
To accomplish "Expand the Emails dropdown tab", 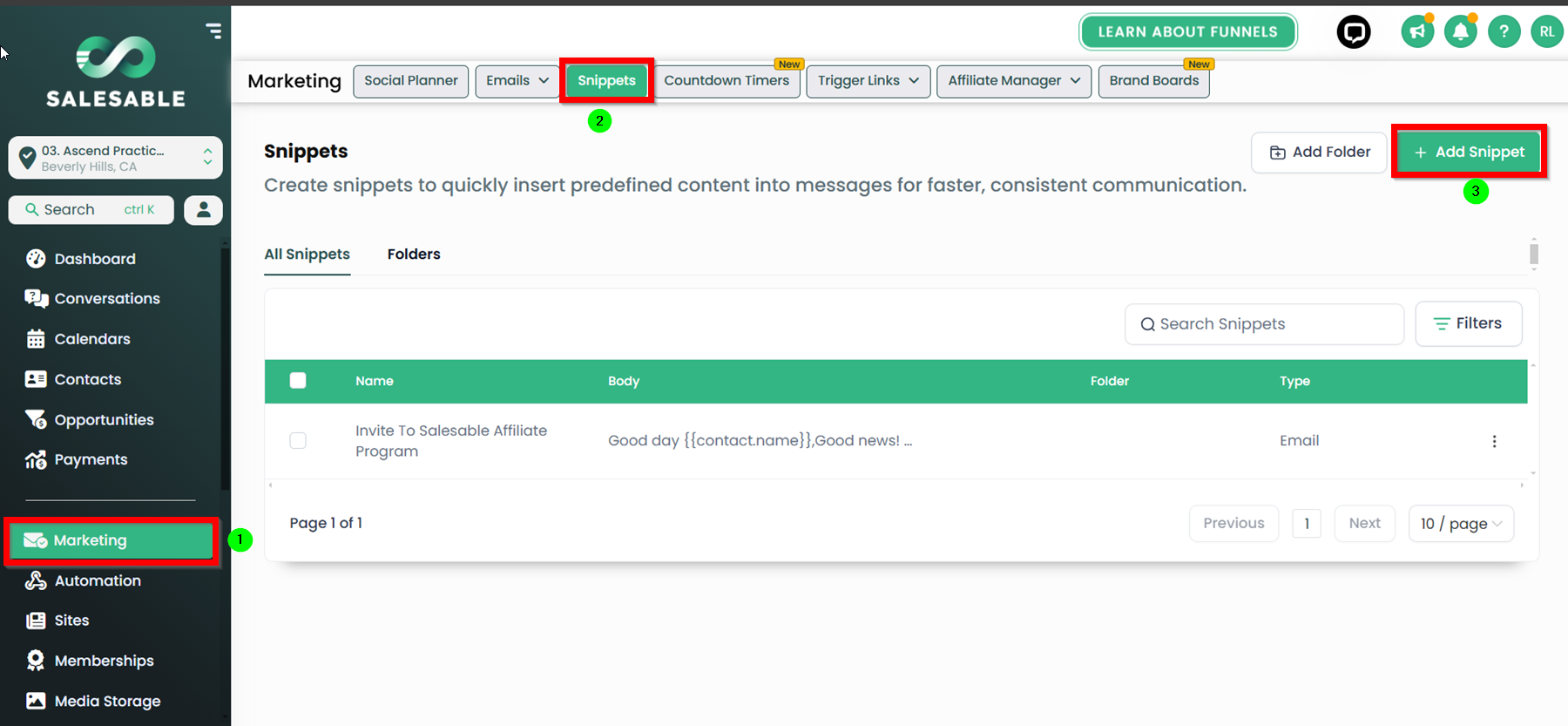I will [x=517, y=81].
